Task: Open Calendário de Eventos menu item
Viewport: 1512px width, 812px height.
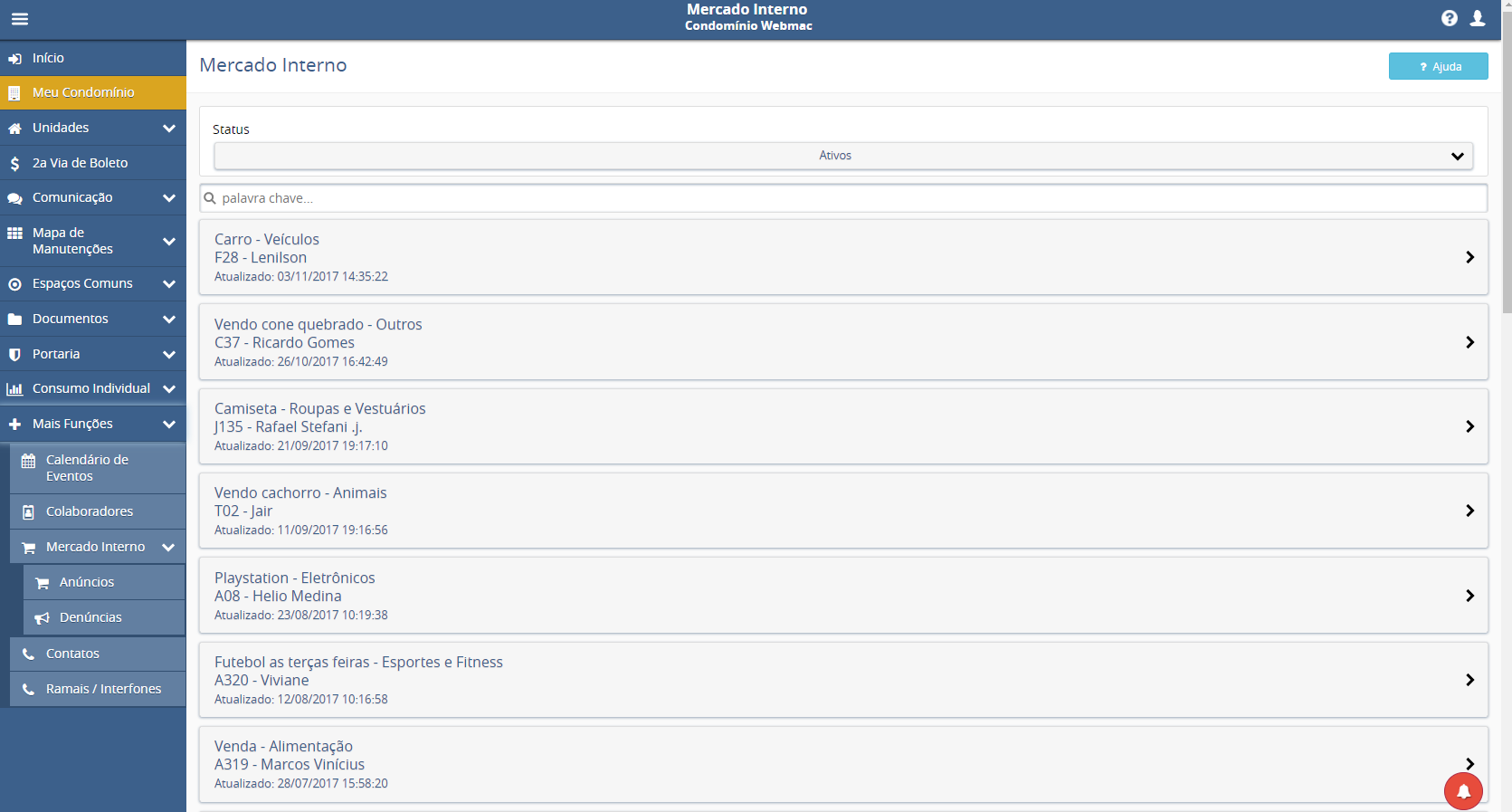Action: (x=98, y=468)
